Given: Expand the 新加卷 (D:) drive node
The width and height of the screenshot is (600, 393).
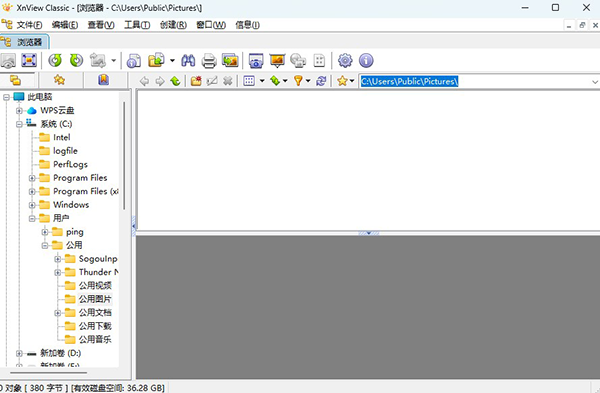Looking at the screenshot, I should 19,353.
